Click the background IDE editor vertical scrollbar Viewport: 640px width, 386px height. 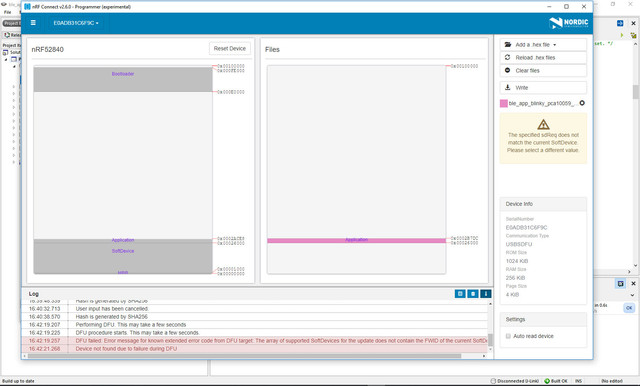636,92
